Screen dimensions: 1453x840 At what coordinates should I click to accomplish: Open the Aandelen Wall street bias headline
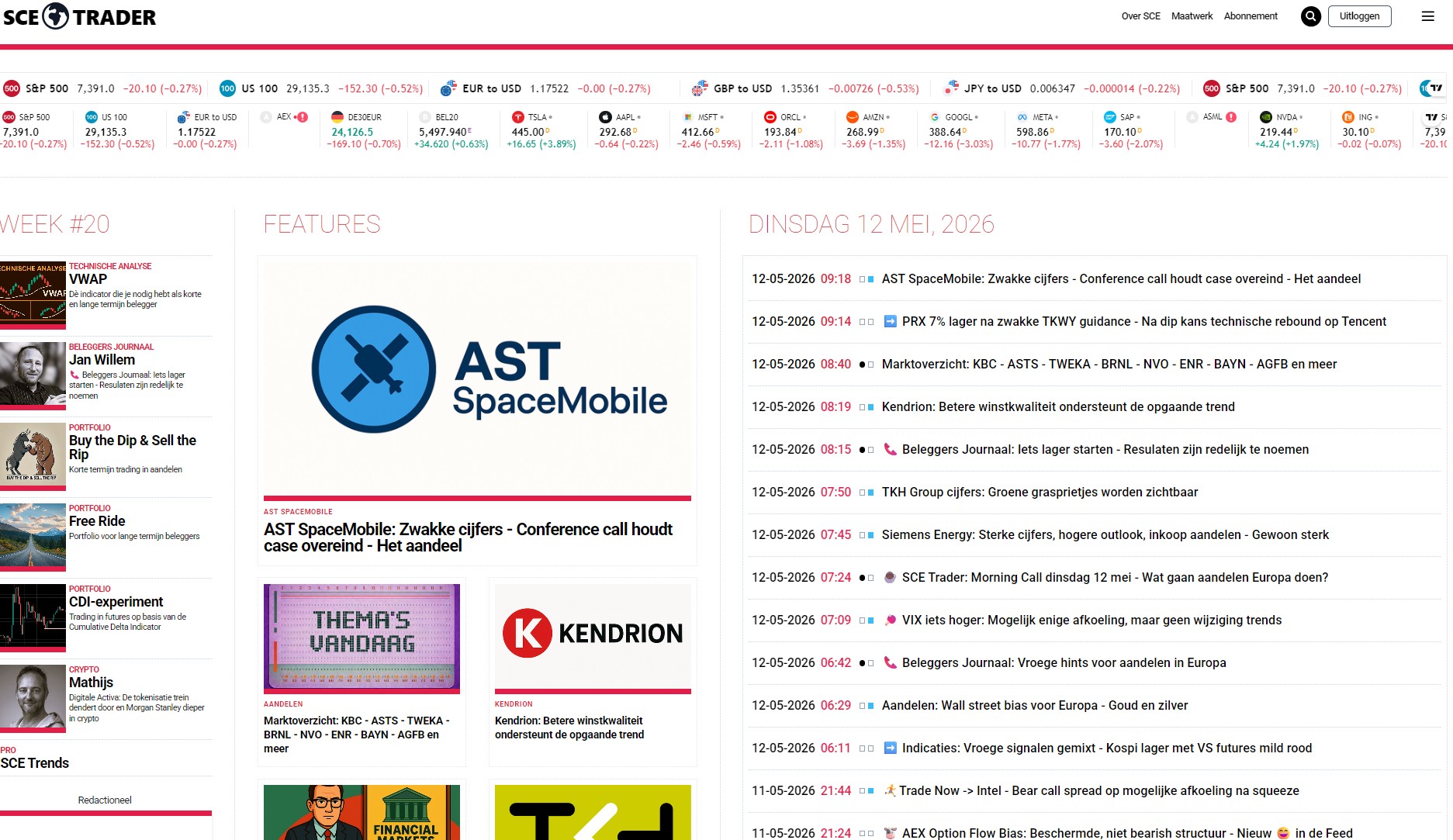[x=1035, y=705]
